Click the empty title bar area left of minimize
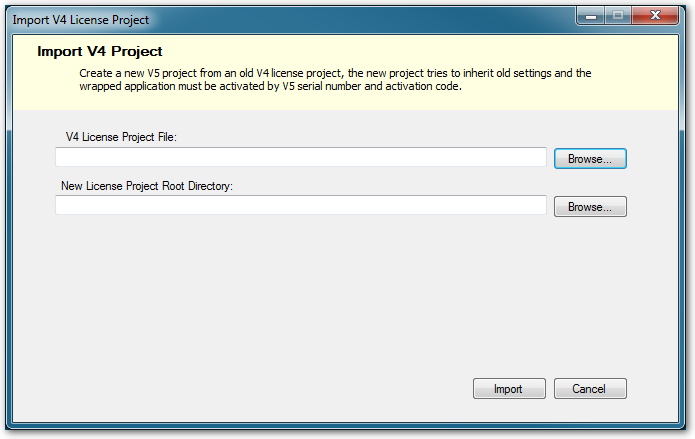Screen dimensions: 695x439 point(363,20)
